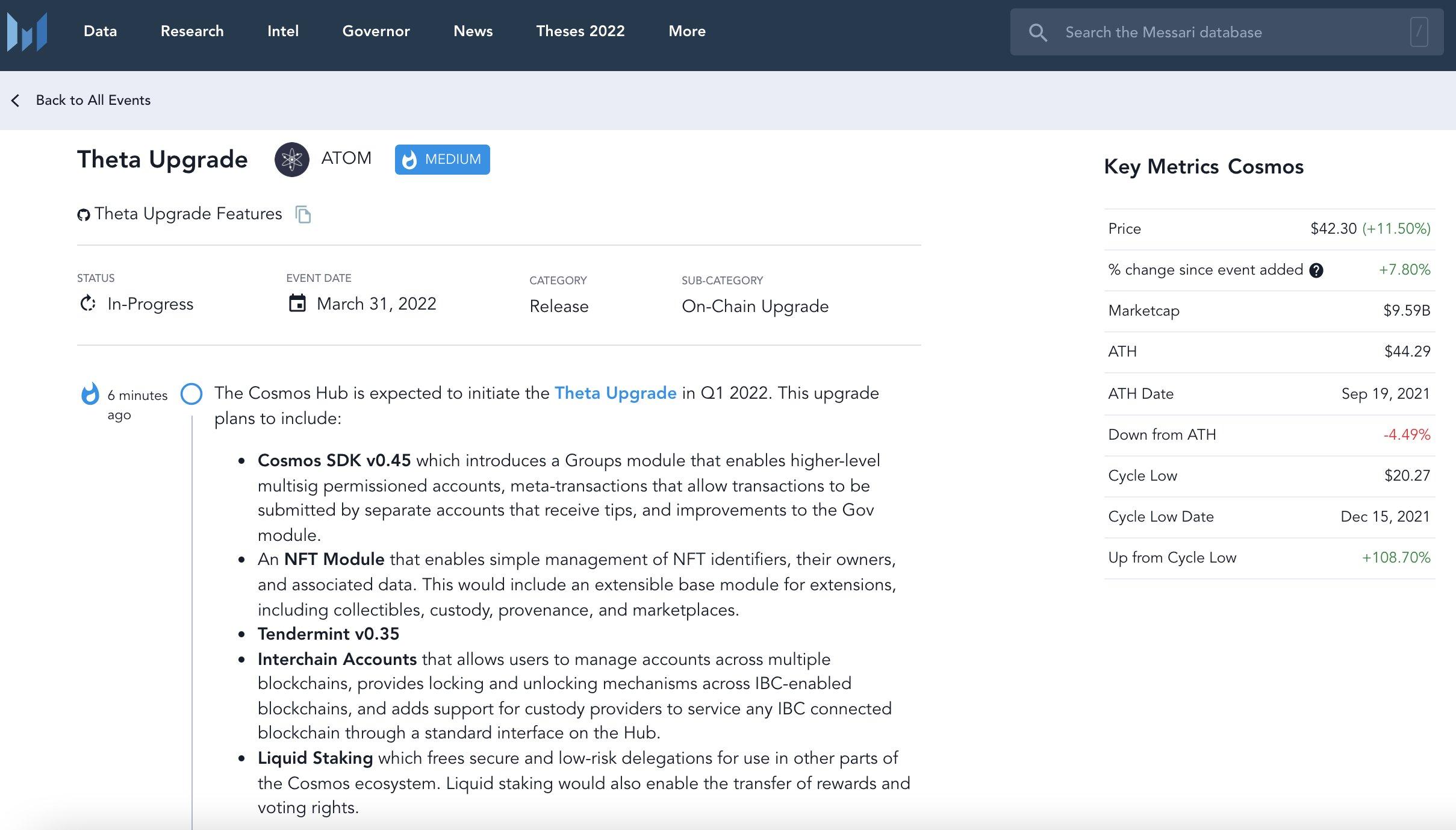Click the Messari logo icon
The width and height of the screenshot is (1456, 830).
(27, 32)
